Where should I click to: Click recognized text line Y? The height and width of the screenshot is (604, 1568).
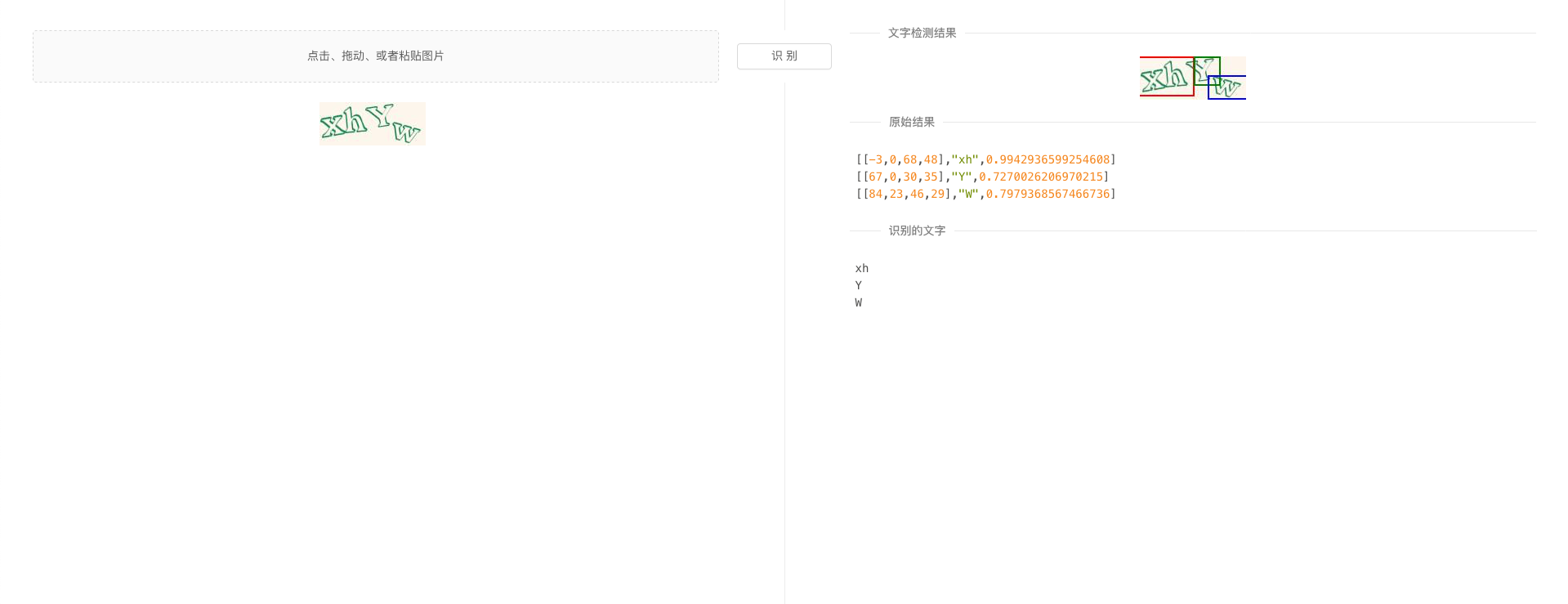[859, 285]
